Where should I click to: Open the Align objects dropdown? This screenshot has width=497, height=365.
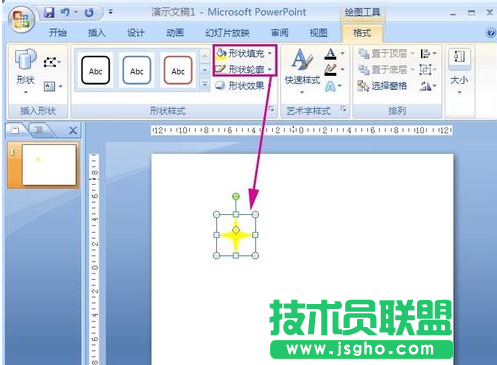(x=428, y=53)
